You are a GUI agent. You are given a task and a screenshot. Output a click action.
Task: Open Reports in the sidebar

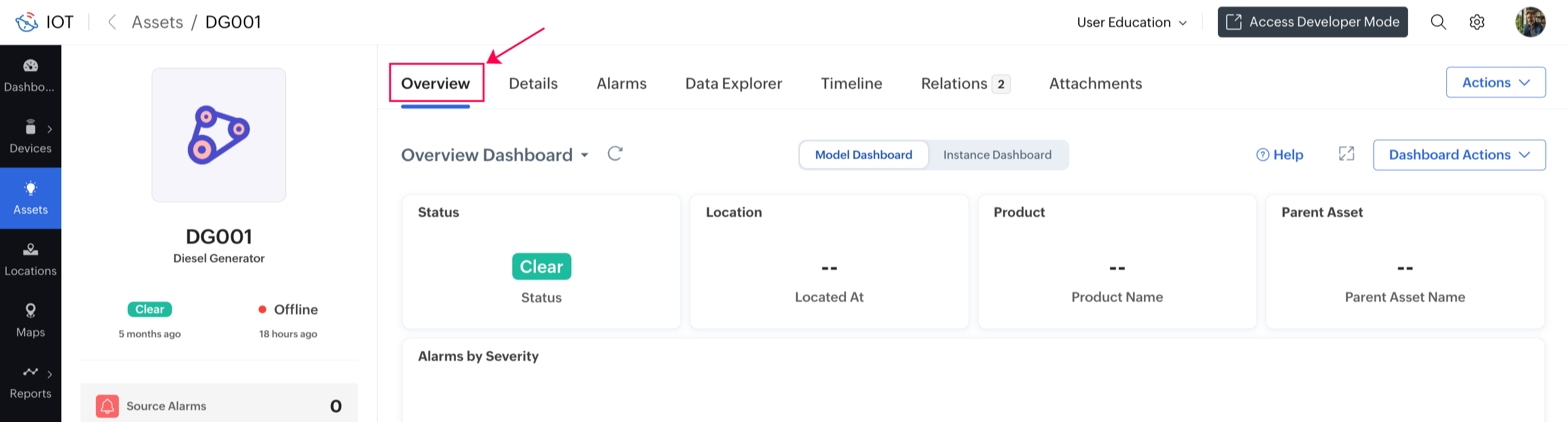31,382
